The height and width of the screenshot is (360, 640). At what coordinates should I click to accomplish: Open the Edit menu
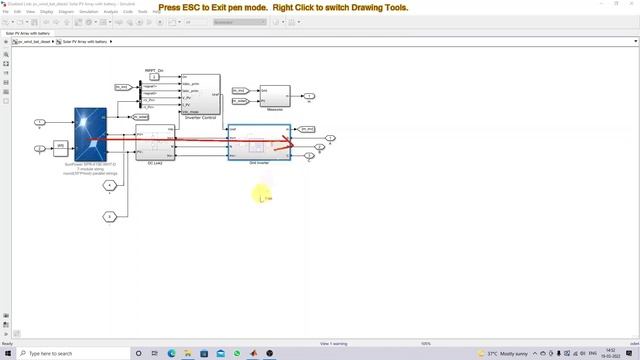tap(17, 12)
